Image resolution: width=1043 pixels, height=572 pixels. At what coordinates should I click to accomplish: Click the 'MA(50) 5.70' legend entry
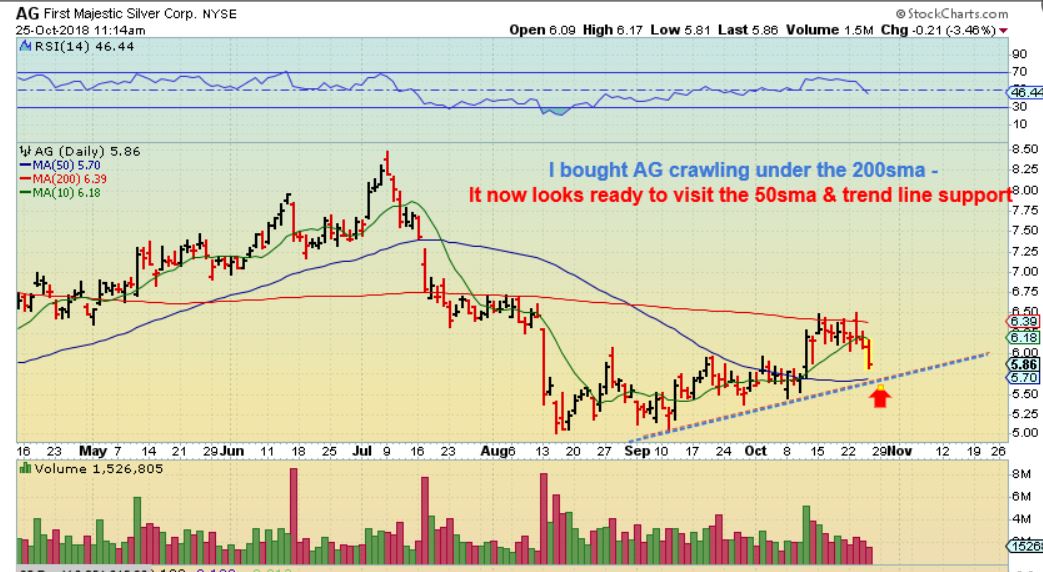click(x=60, y=165)
